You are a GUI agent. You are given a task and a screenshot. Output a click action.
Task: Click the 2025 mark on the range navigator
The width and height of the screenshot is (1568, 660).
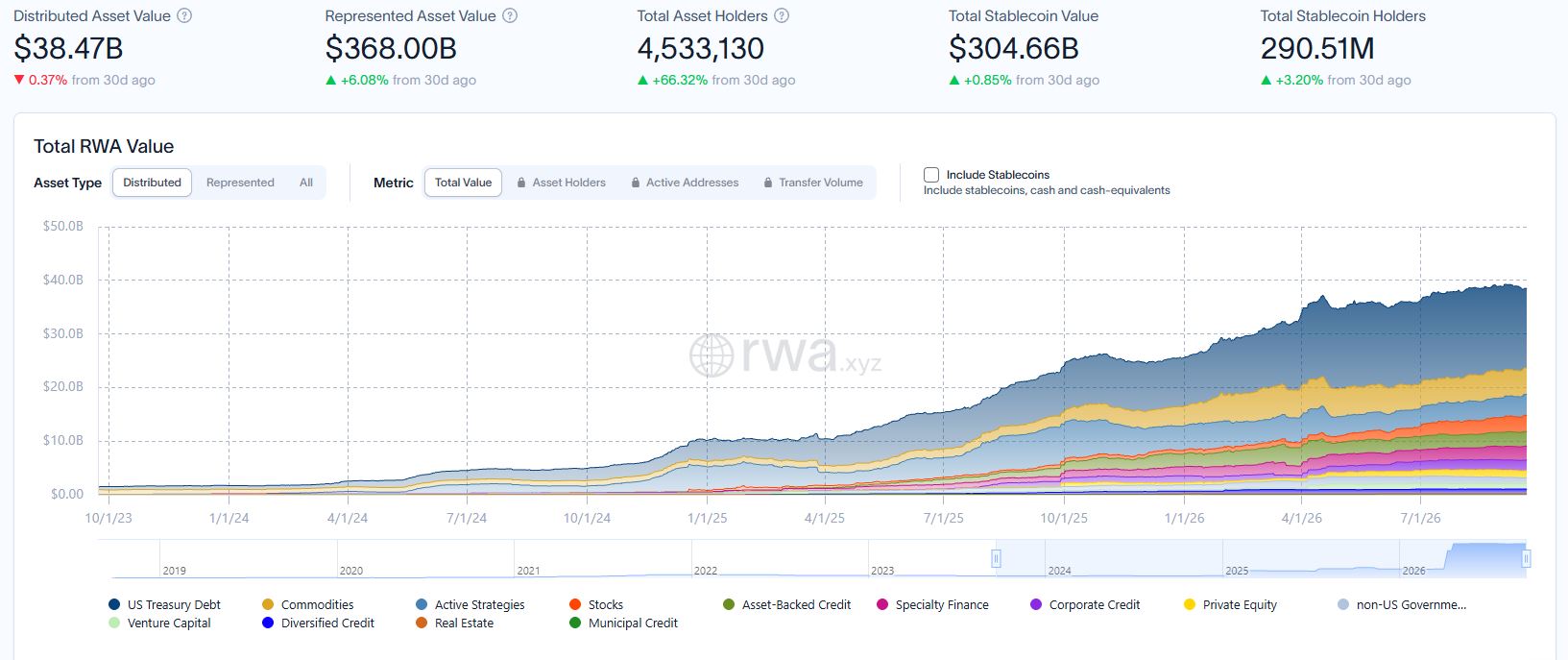(1237, 570)
